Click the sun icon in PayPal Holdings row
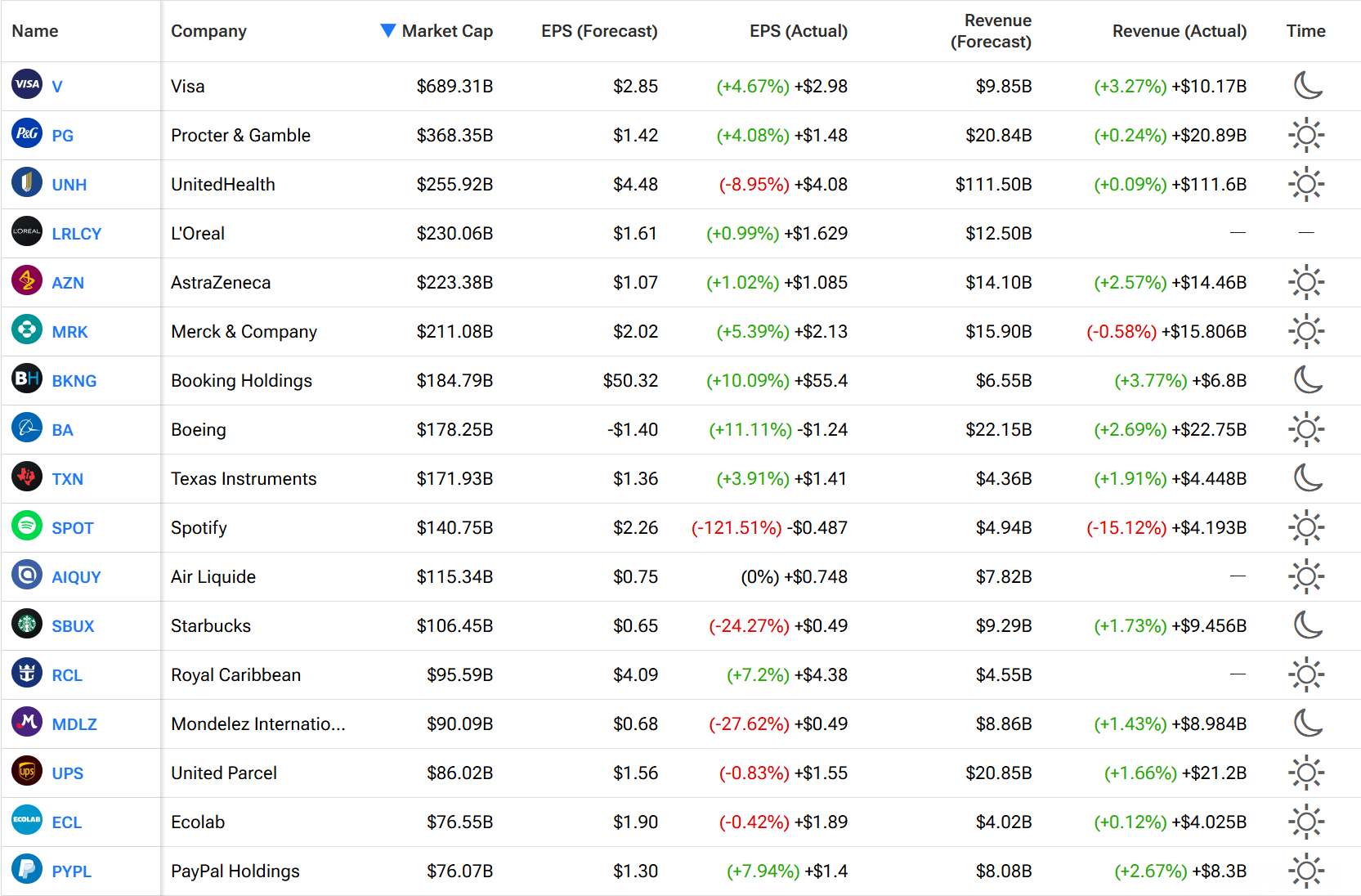The width and height of the screenshot is (1361, 896). [1306, 871]
